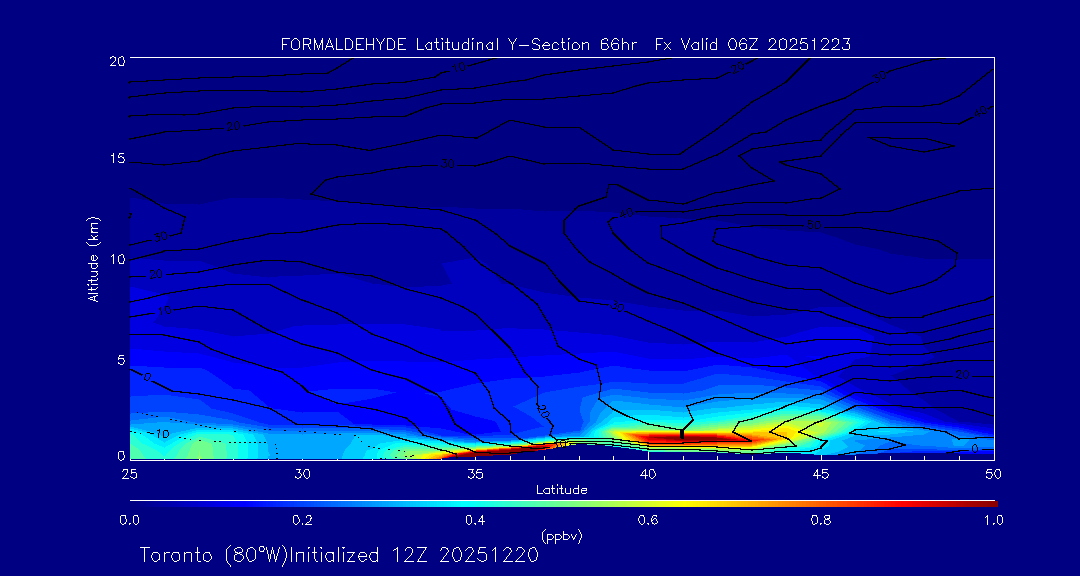Select the altitude axis tick label 5
Screen dimensions: 1080x576
[x=120, y=360]
